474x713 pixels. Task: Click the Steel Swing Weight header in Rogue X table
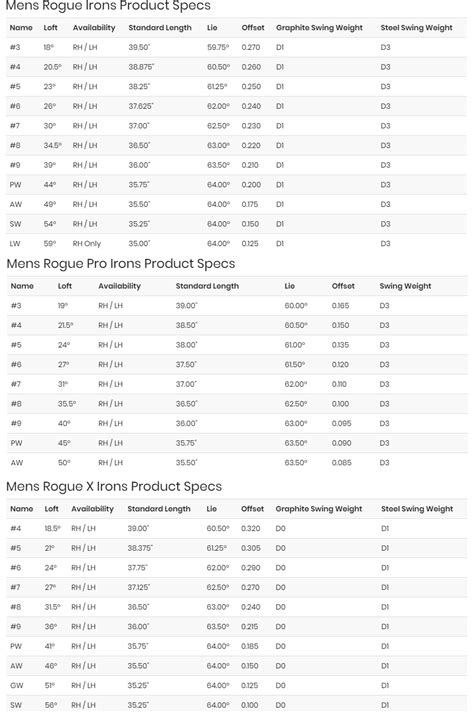click(417, 509)
